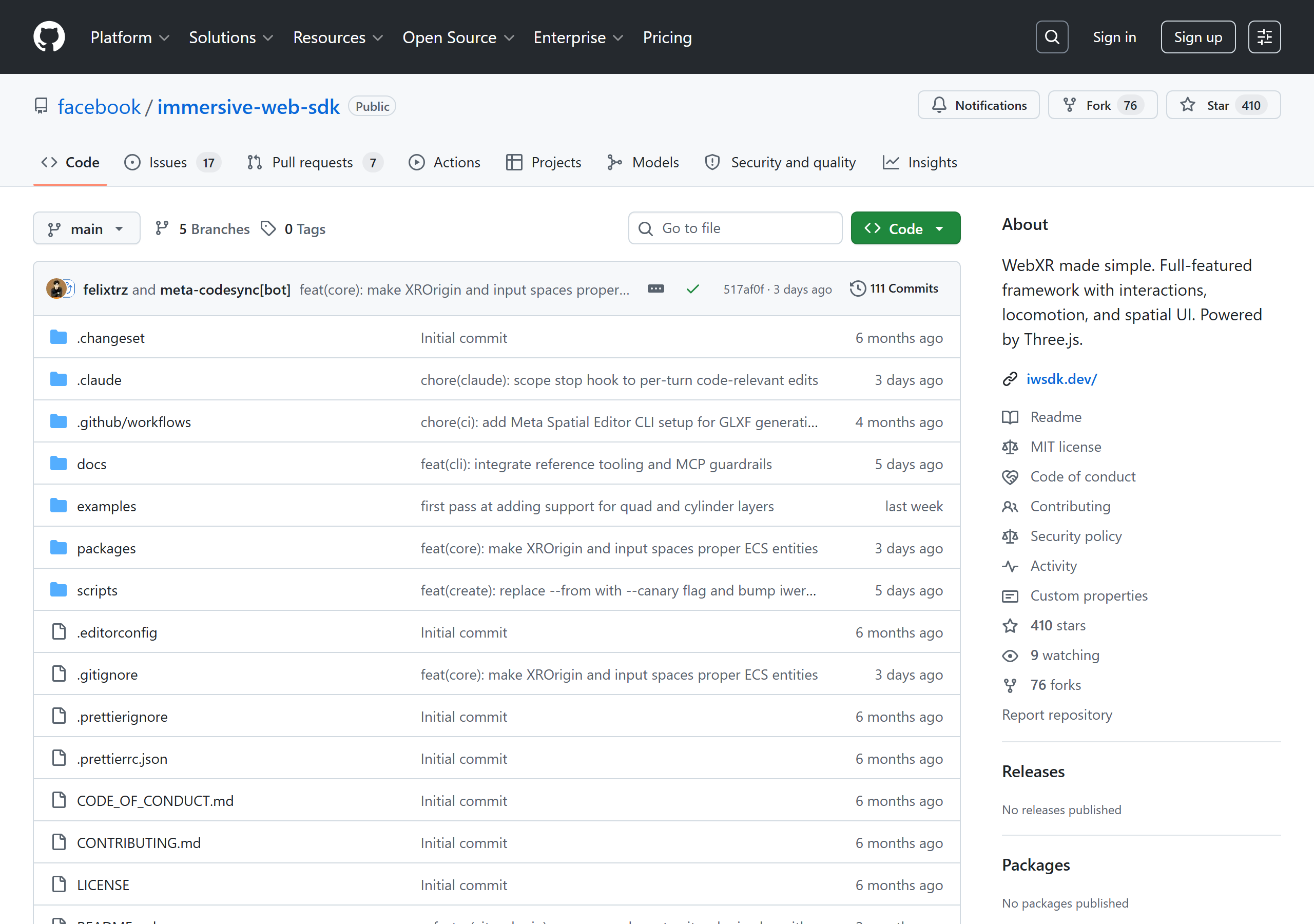
Task: Open the scripts folder name
Action: pos(98,590)
